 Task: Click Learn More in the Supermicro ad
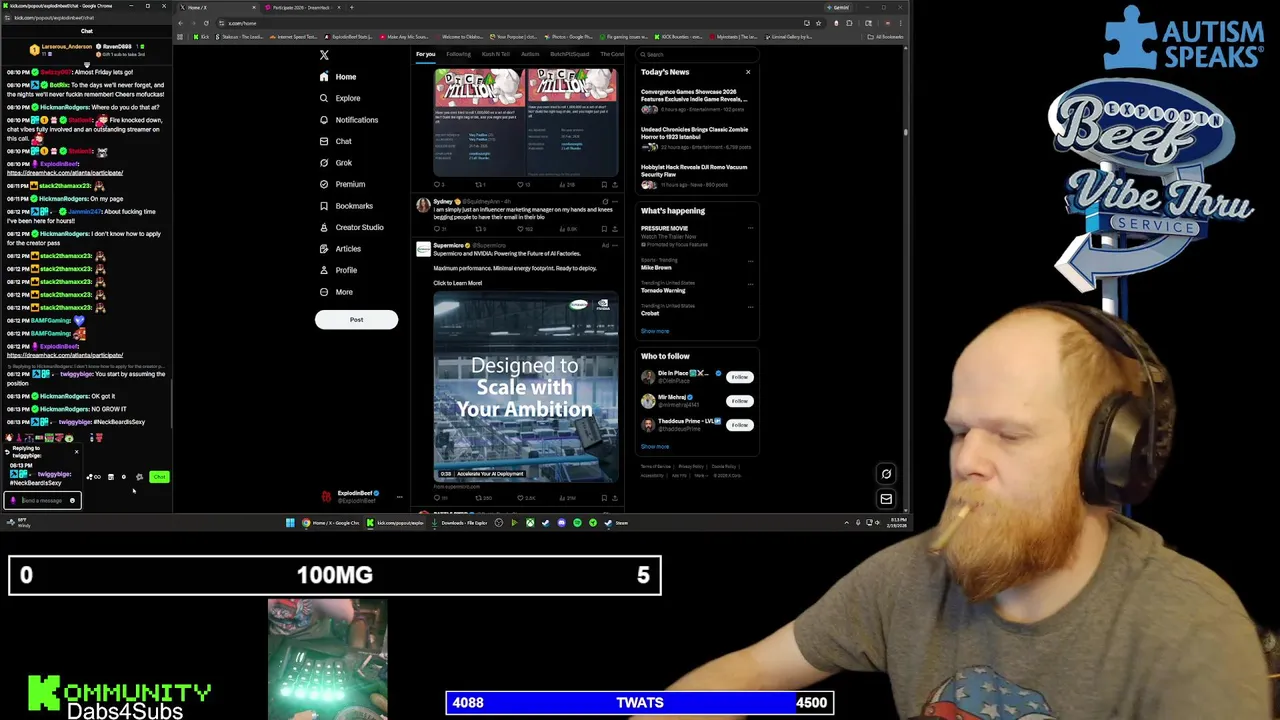click(458, 283)
